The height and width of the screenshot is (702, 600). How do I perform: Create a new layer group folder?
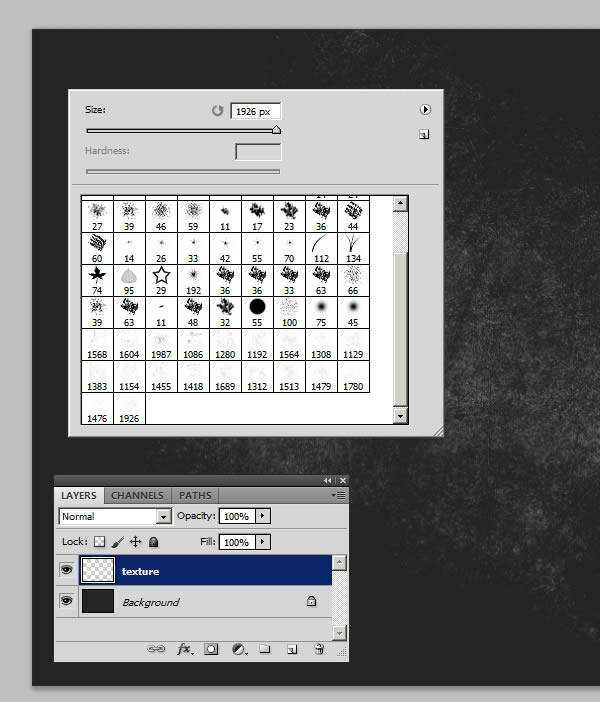(265, 649)
